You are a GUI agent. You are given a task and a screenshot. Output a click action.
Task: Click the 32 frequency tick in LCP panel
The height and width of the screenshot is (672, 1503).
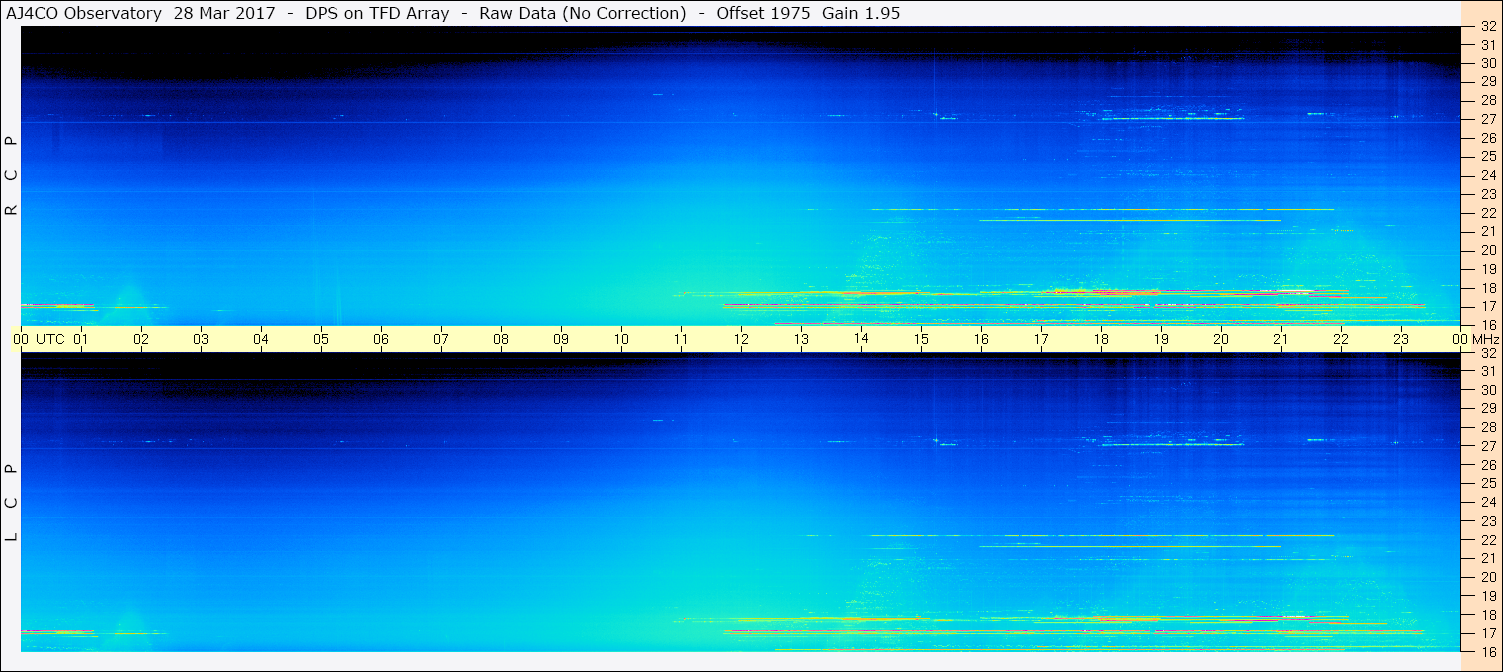(x=1488, y=353)
